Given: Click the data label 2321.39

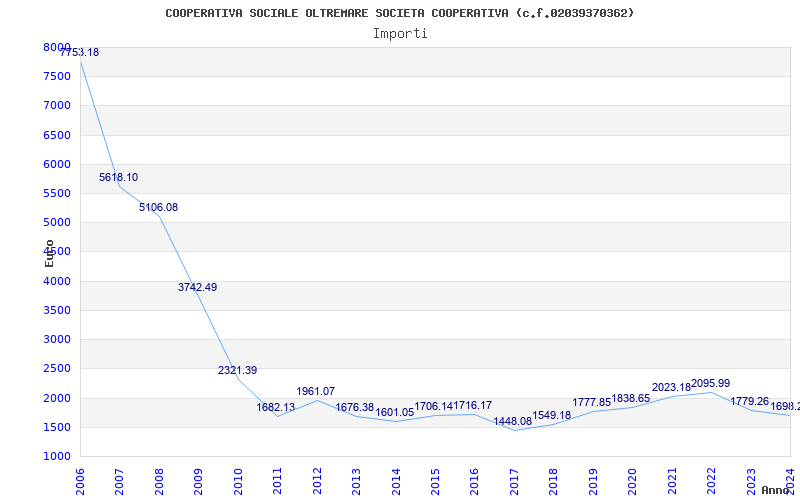Looking at the screenshot, I should click(x=237, y=370).
